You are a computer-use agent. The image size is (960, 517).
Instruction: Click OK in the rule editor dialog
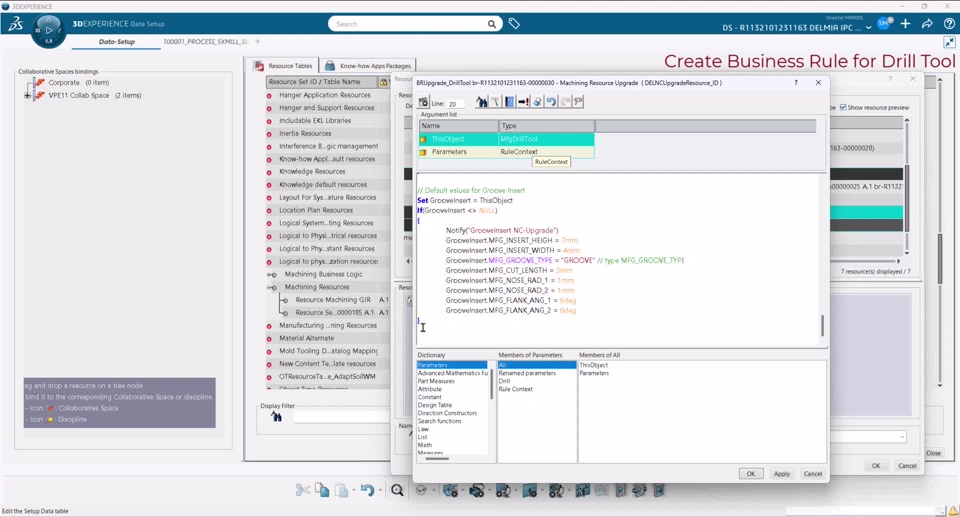751,474
